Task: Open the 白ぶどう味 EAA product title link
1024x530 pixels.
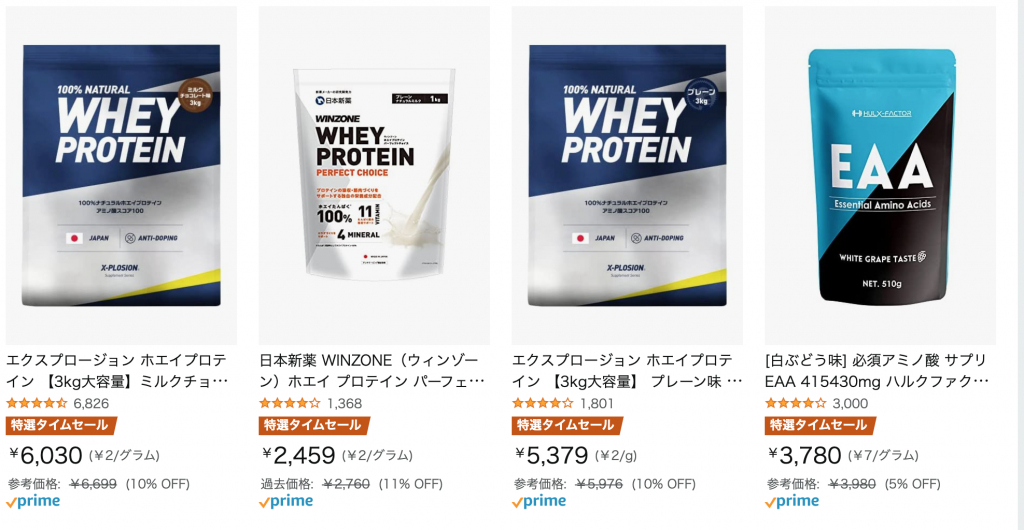Action: (x=877, y=370)
